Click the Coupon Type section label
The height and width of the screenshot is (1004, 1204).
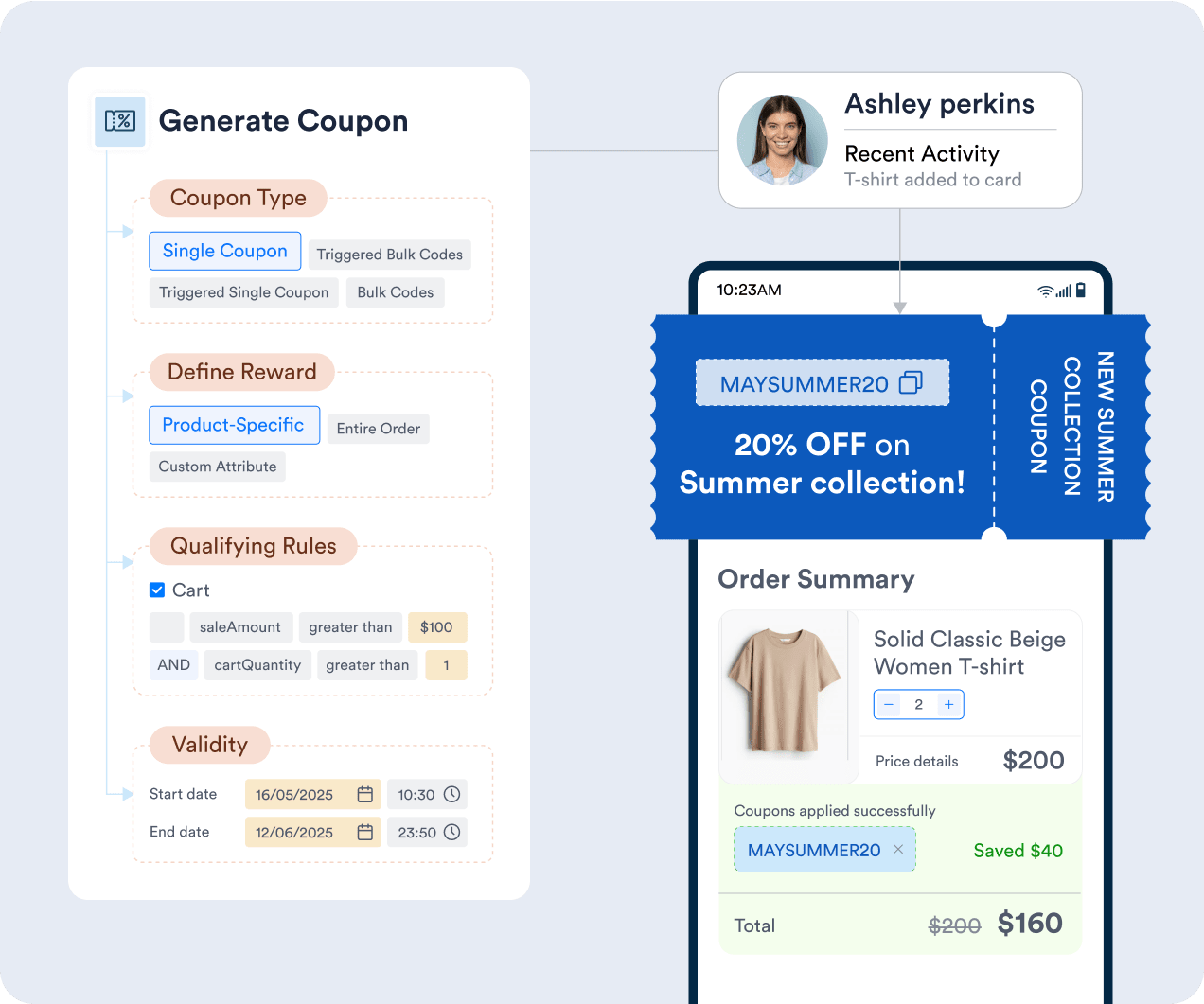click(x=239, y=198)
